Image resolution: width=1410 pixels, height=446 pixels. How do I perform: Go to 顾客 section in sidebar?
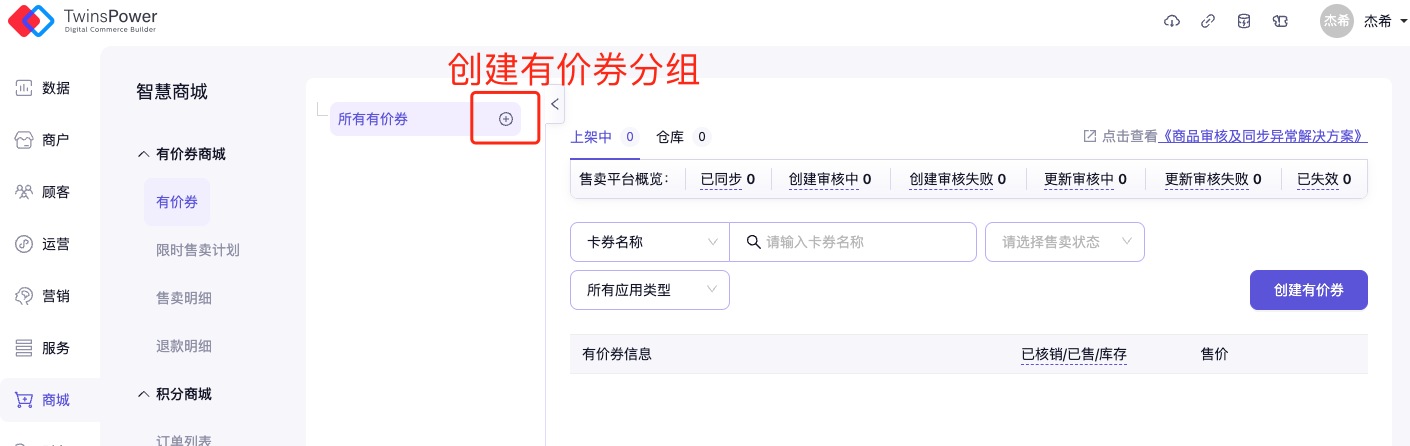(43, 192)
